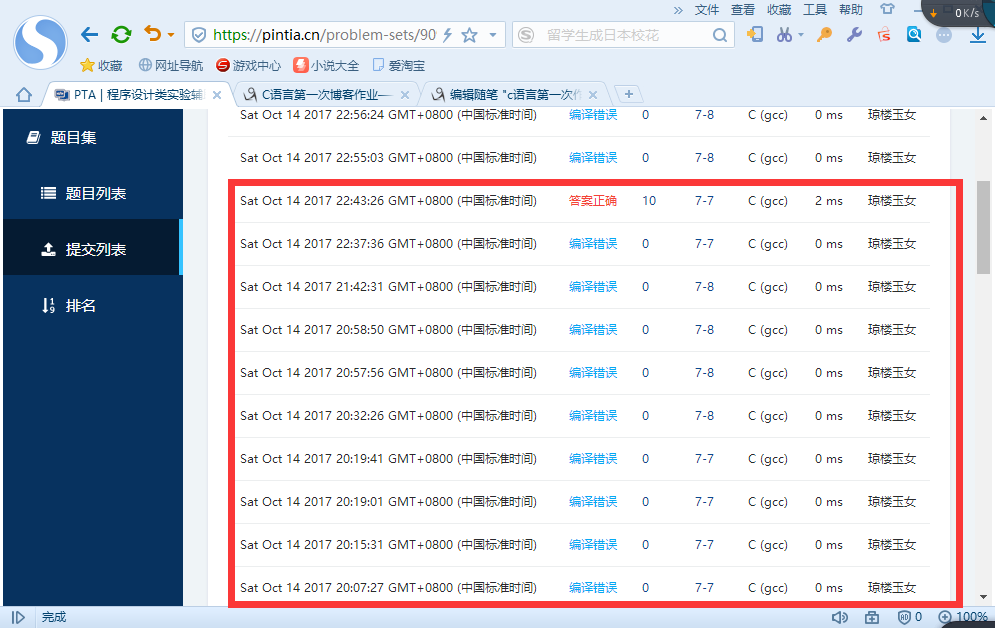Click the scrollbar down arrow

tap(983, 596)
